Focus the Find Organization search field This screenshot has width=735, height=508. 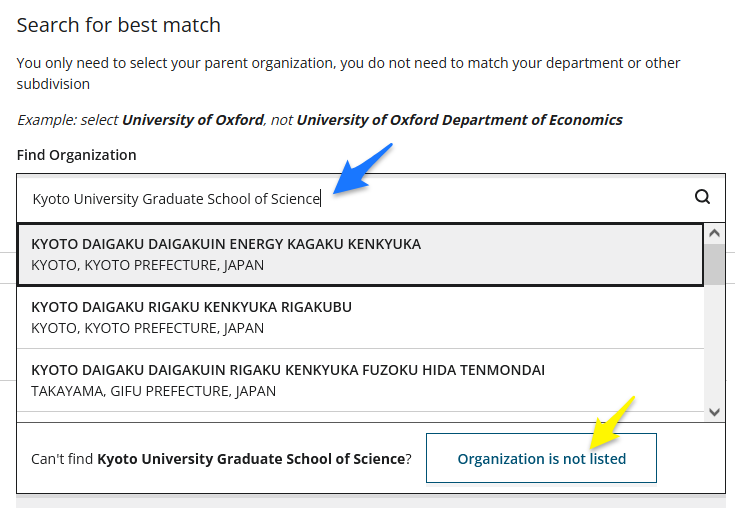[x=356, y=199]
